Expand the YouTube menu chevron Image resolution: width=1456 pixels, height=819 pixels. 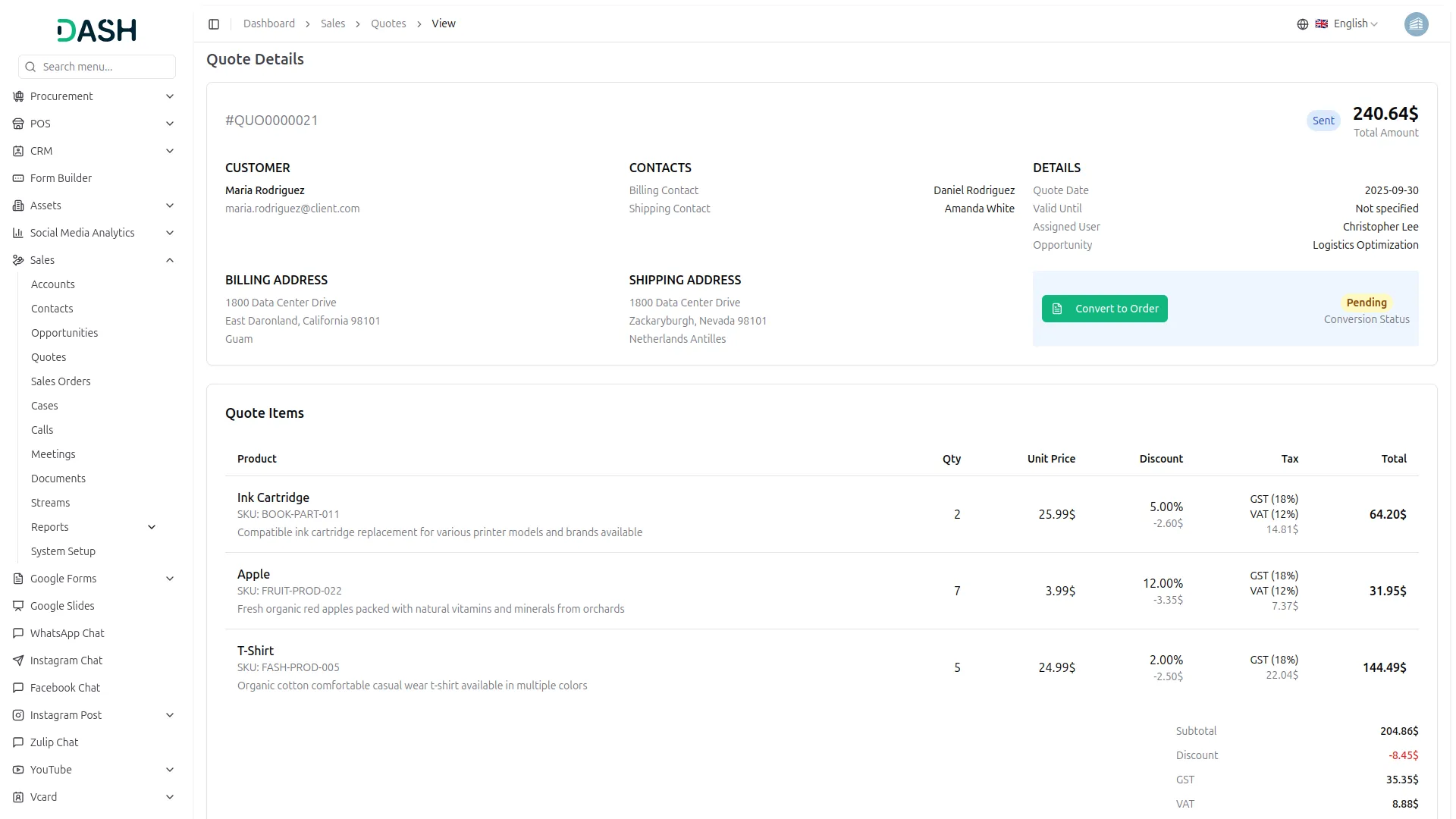click(x=170, y=770)
